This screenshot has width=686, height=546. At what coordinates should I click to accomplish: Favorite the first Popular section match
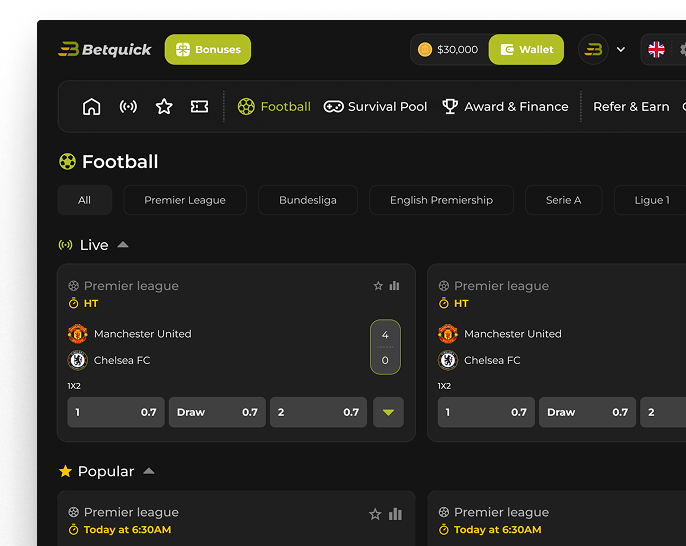[375, 514]
